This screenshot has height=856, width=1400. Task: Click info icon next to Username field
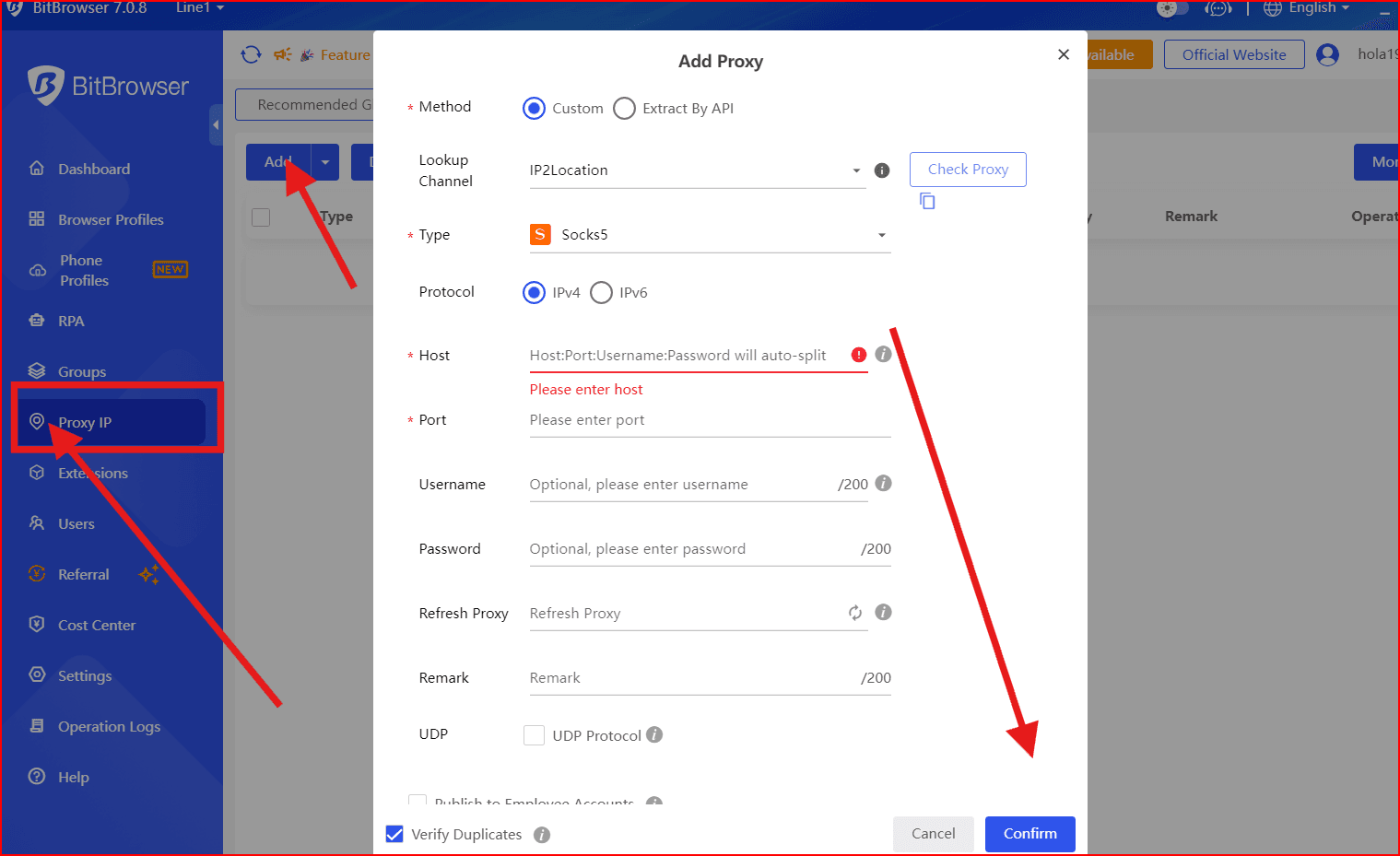883,484
